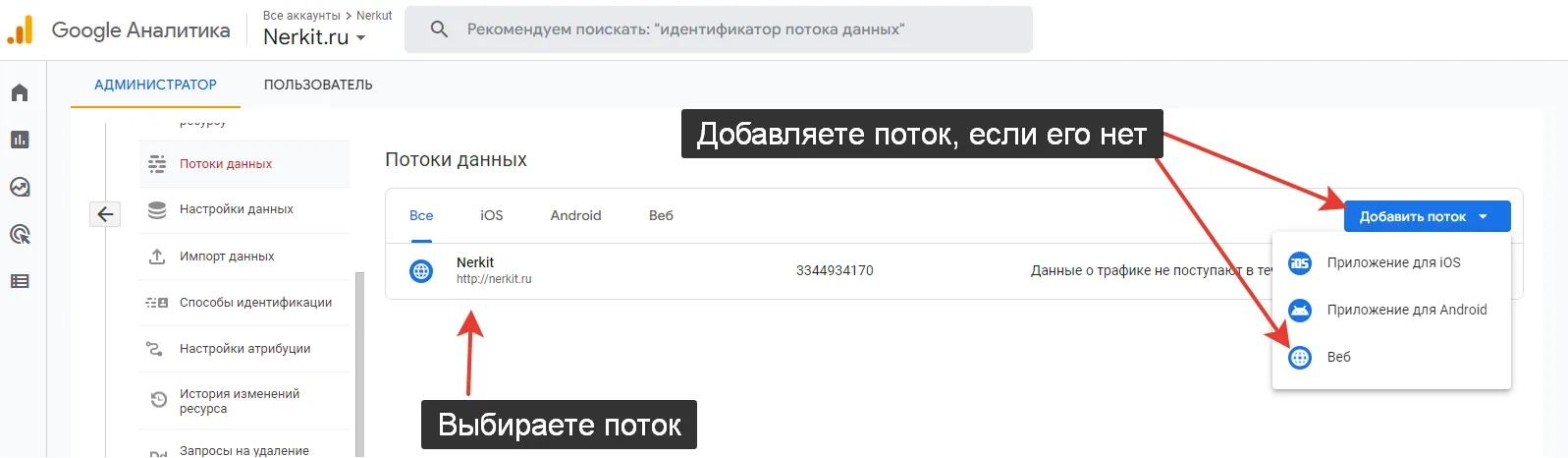Switch to ПОЛЬЗОВАТЕЛЬ tab

point(318,85)
